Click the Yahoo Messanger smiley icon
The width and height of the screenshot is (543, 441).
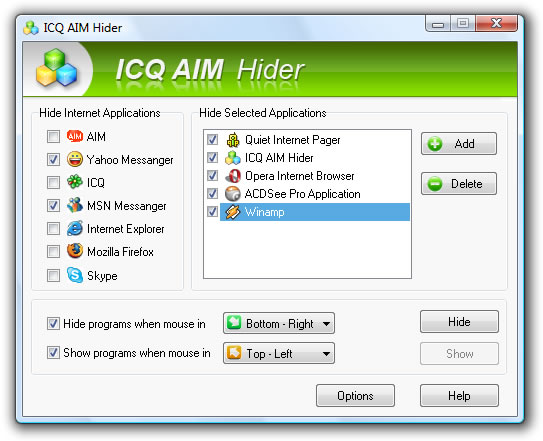pos(75,159)
